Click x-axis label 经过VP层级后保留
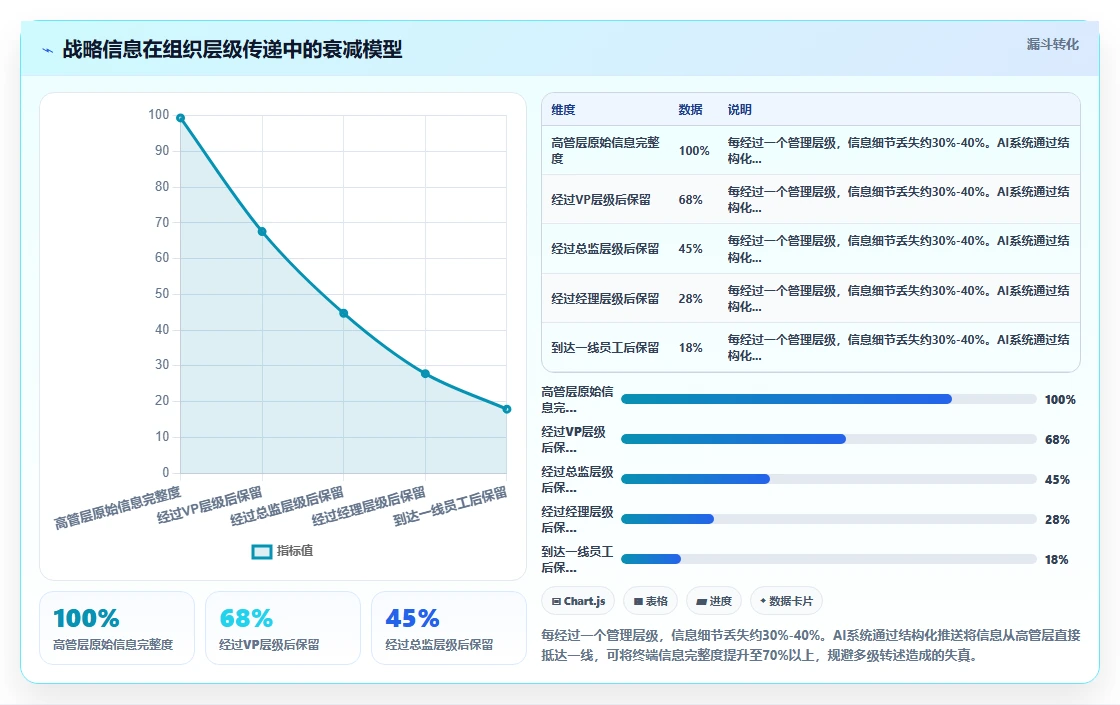The width and height of the screenshot is (1120, 705). tap(209, 505)
